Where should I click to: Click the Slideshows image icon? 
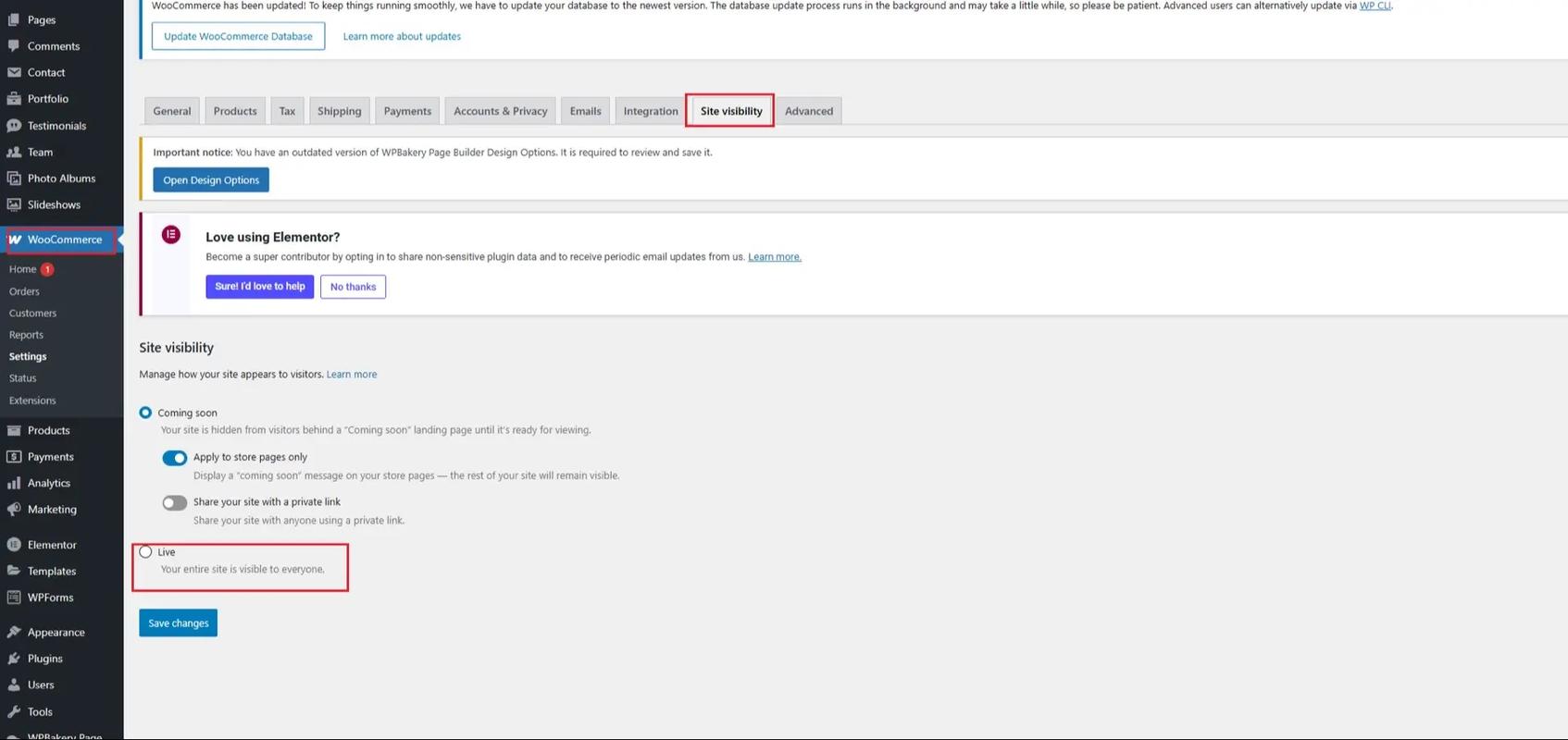tap(14, 204)
